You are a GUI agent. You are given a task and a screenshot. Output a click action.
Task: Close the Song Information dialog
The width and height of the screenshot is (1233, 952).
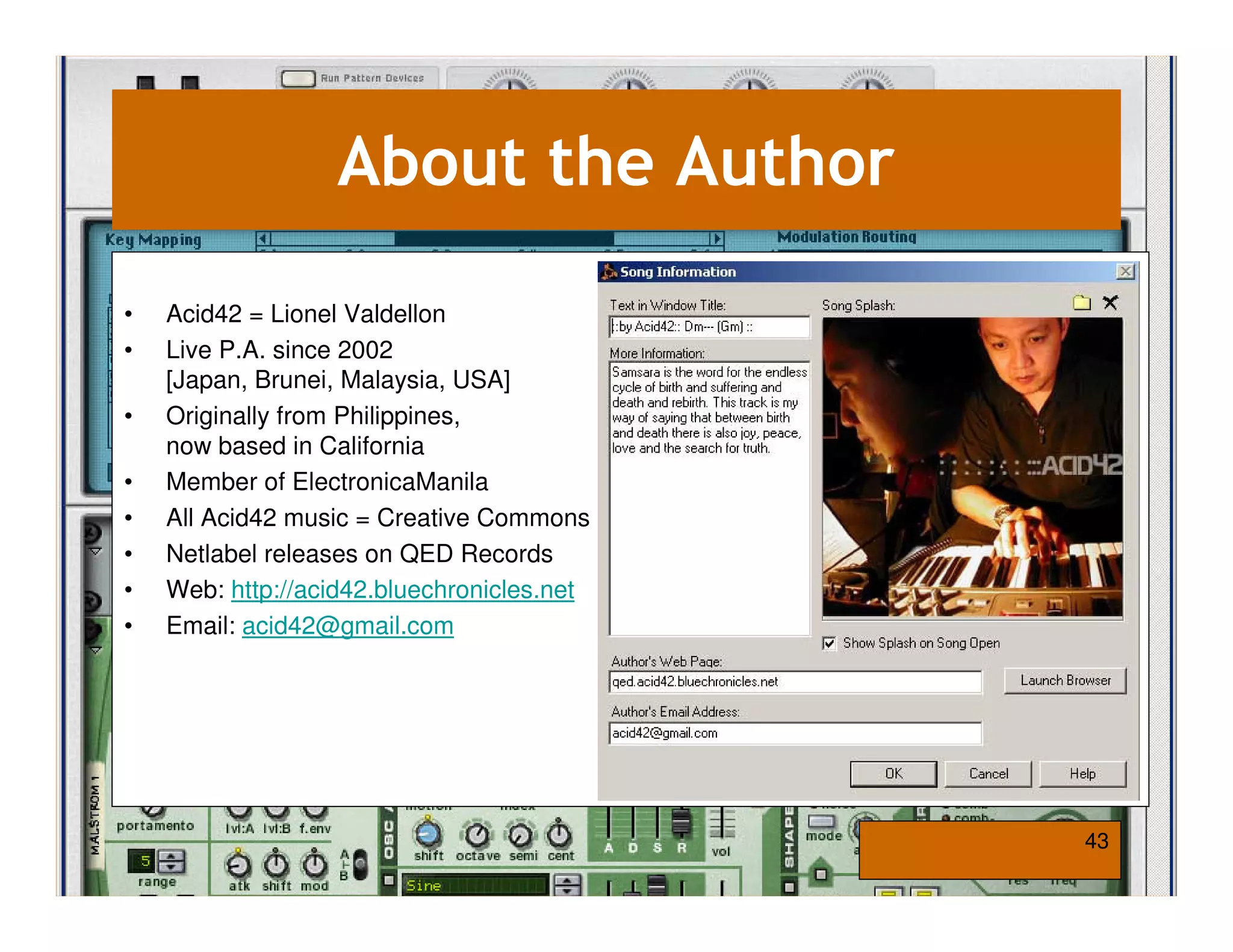coord(1125,271)
